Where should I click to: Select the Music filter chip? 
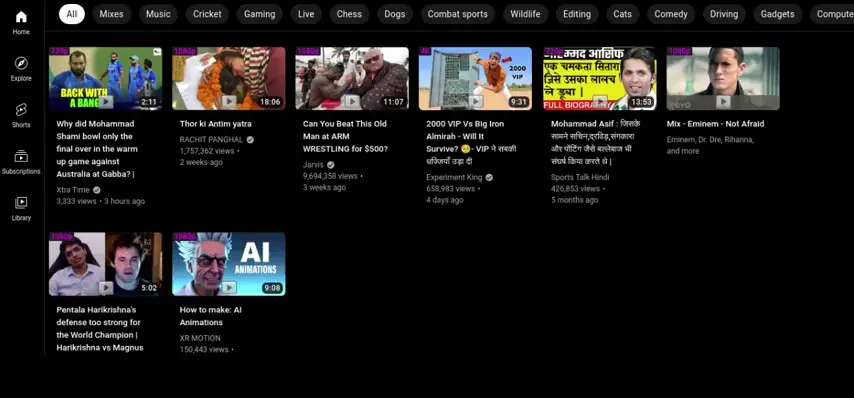pos(158,14)
